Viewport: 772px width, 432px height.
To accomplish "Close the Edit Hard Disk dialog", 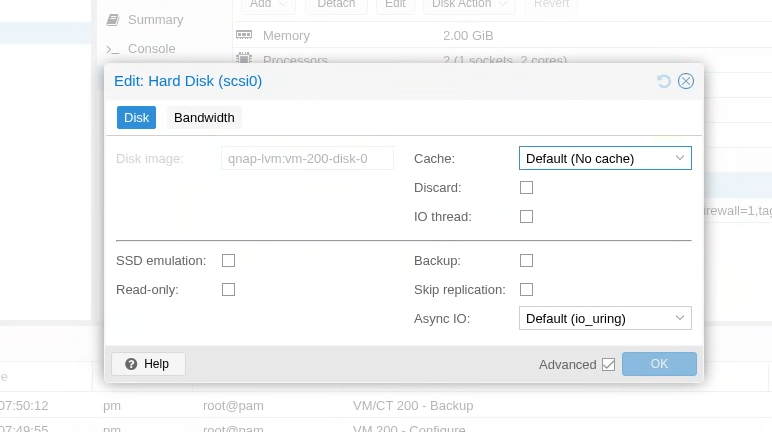I will click(x=686, y=81).
